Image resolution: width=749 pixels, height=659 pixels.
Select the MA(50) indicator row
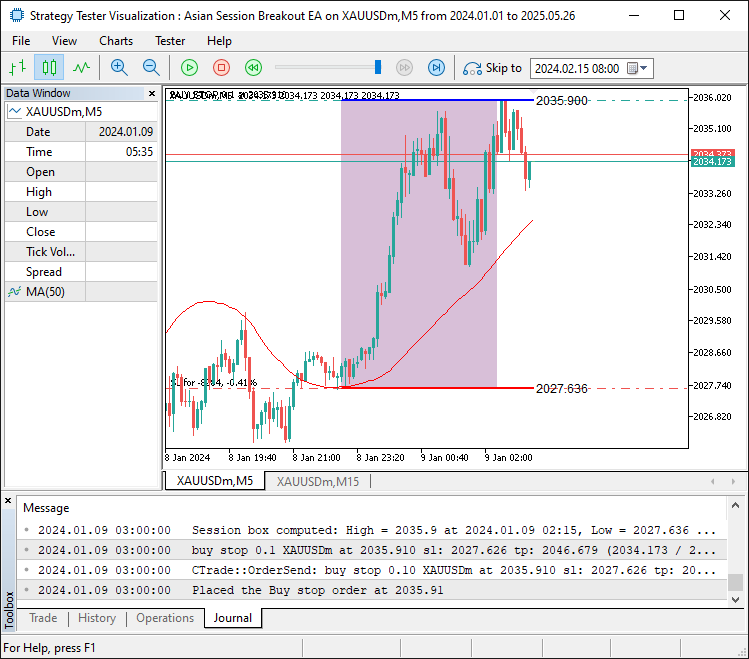tap(44, 292)
